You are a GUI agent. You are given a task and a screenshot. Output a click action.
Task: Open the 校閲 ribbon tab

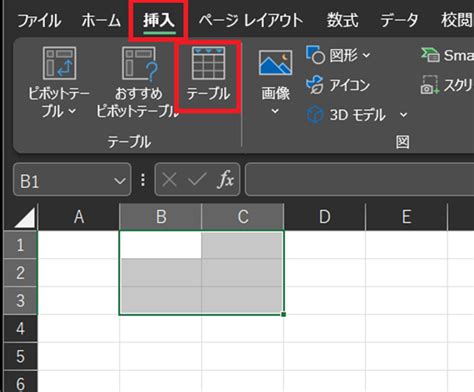pos(457,20)
